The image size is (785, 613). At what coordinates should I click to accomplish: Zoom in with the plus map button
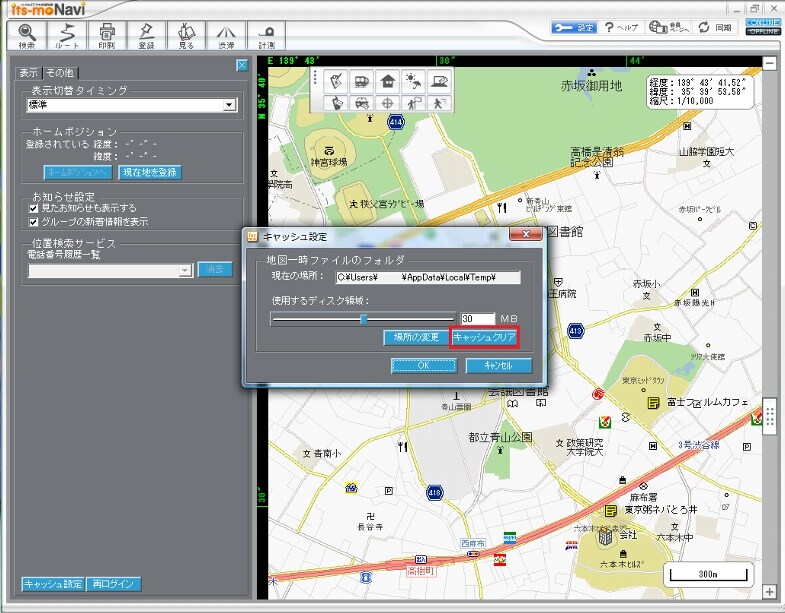pos(769,592)
